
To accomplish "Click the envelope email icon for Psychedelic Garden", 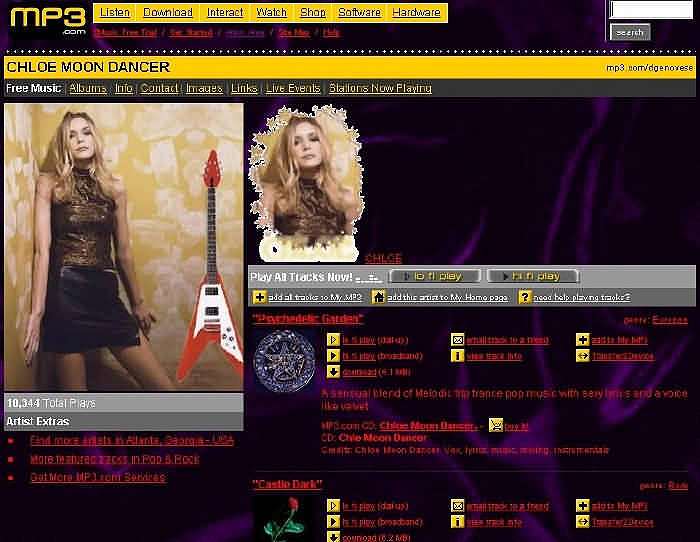I will point(458,340).
